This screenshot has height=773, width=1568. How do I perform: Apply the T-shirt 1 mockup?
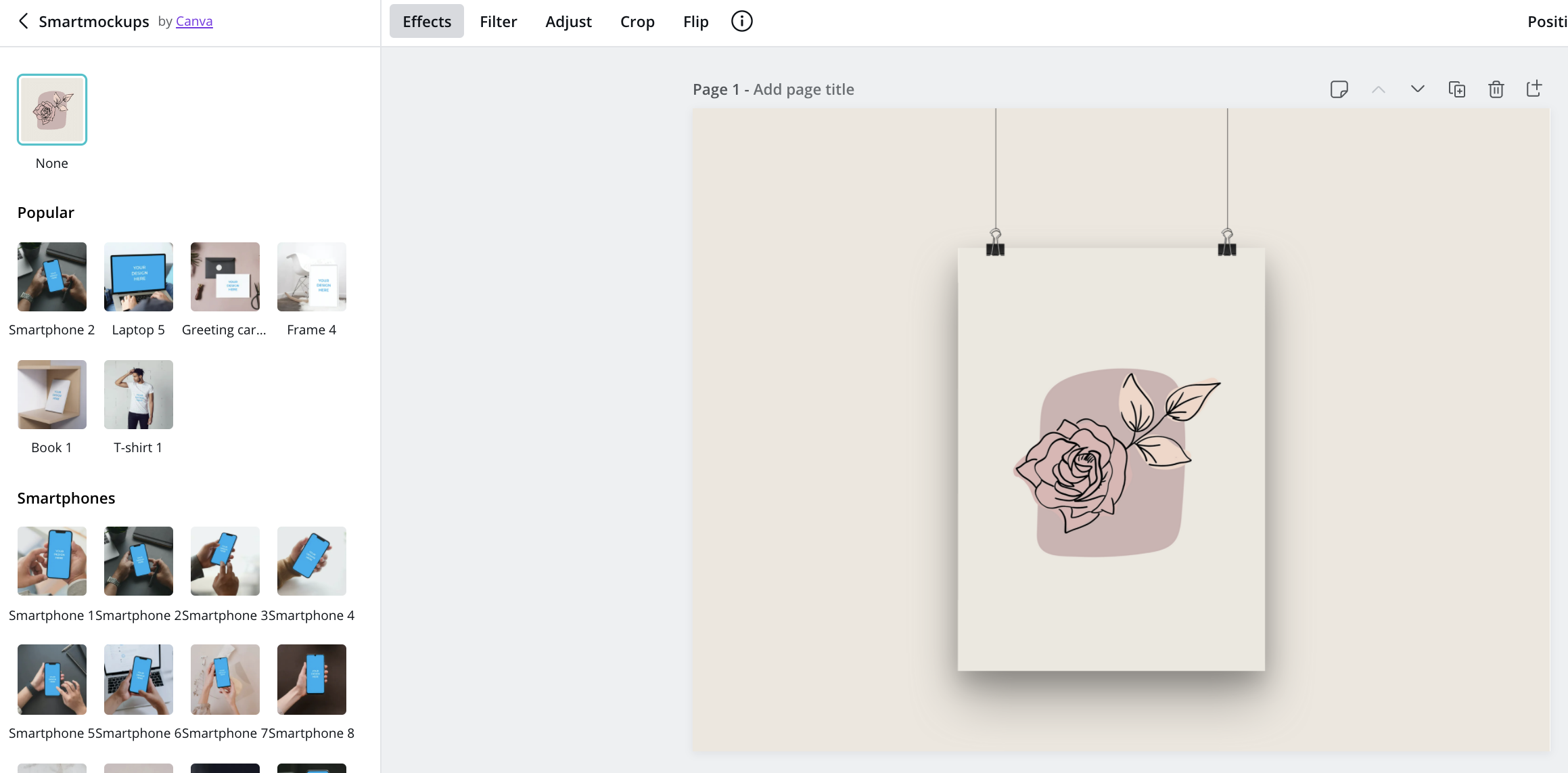point(139,395)
